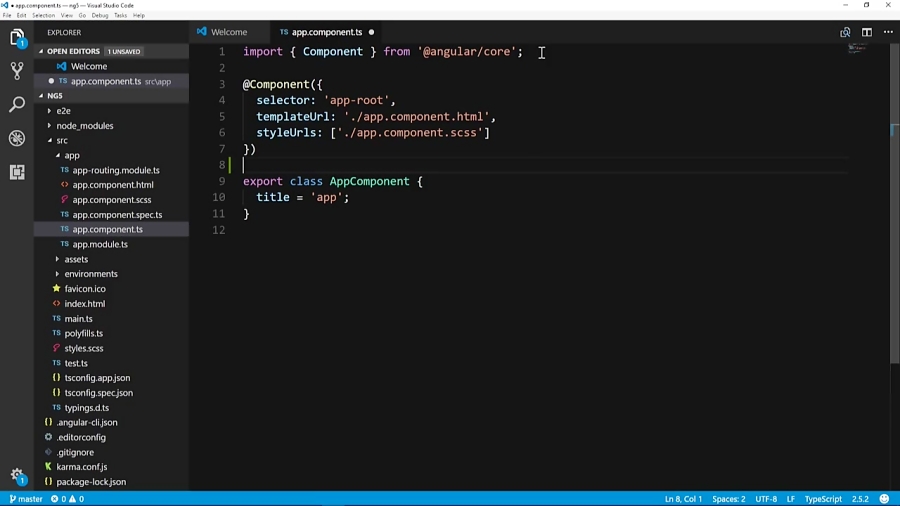Open app.component.html file
Screen dimensions: 900x506
(111, 185)
